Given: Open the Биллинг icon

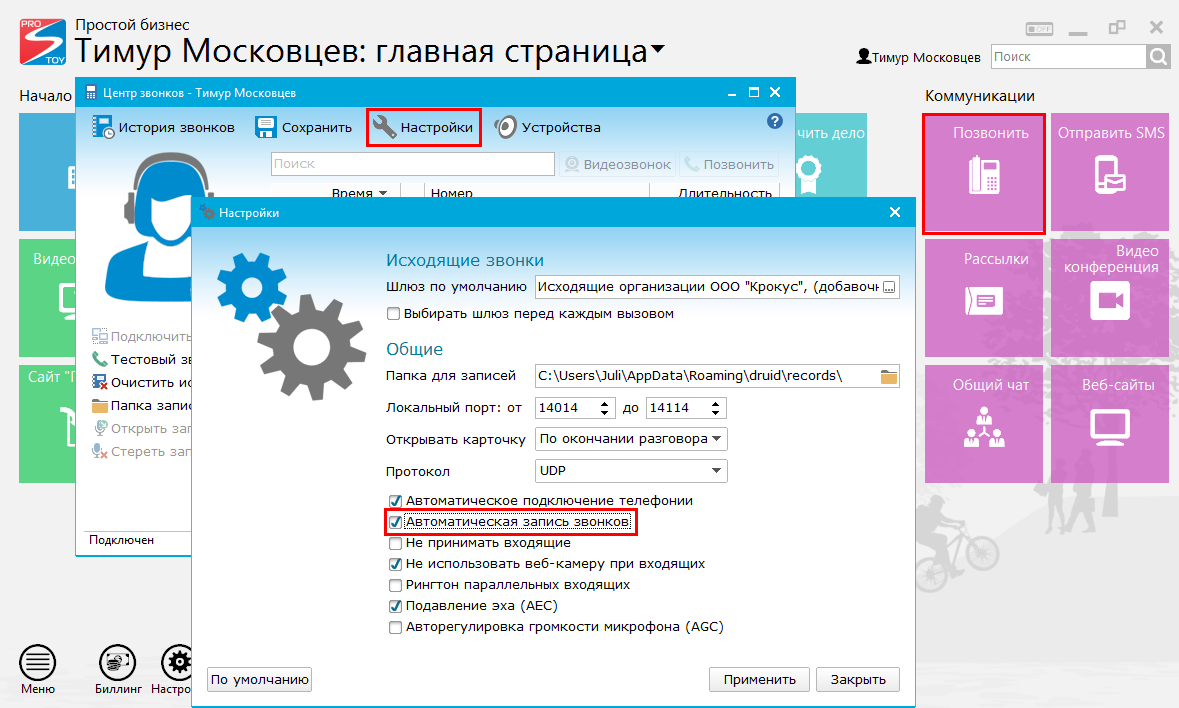Looking at the screenshot, I should pos(117,662).
